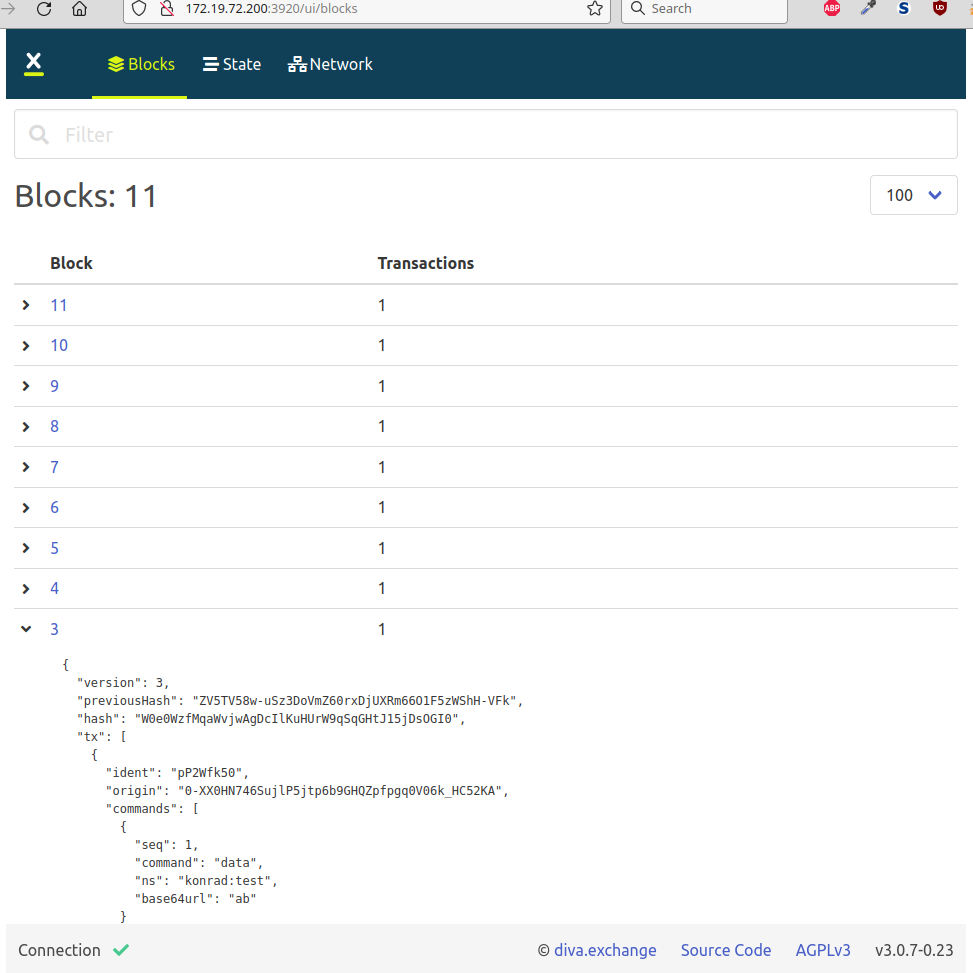This screenshot has height=973, width=973.
Task: Open the AGPLv3 license link
Action: coord(823,950)
